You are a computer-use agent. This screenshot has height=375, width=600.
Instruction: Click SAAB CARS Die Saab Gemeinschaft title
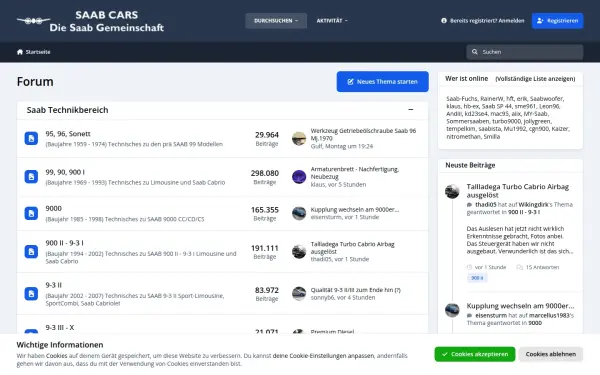106,21
